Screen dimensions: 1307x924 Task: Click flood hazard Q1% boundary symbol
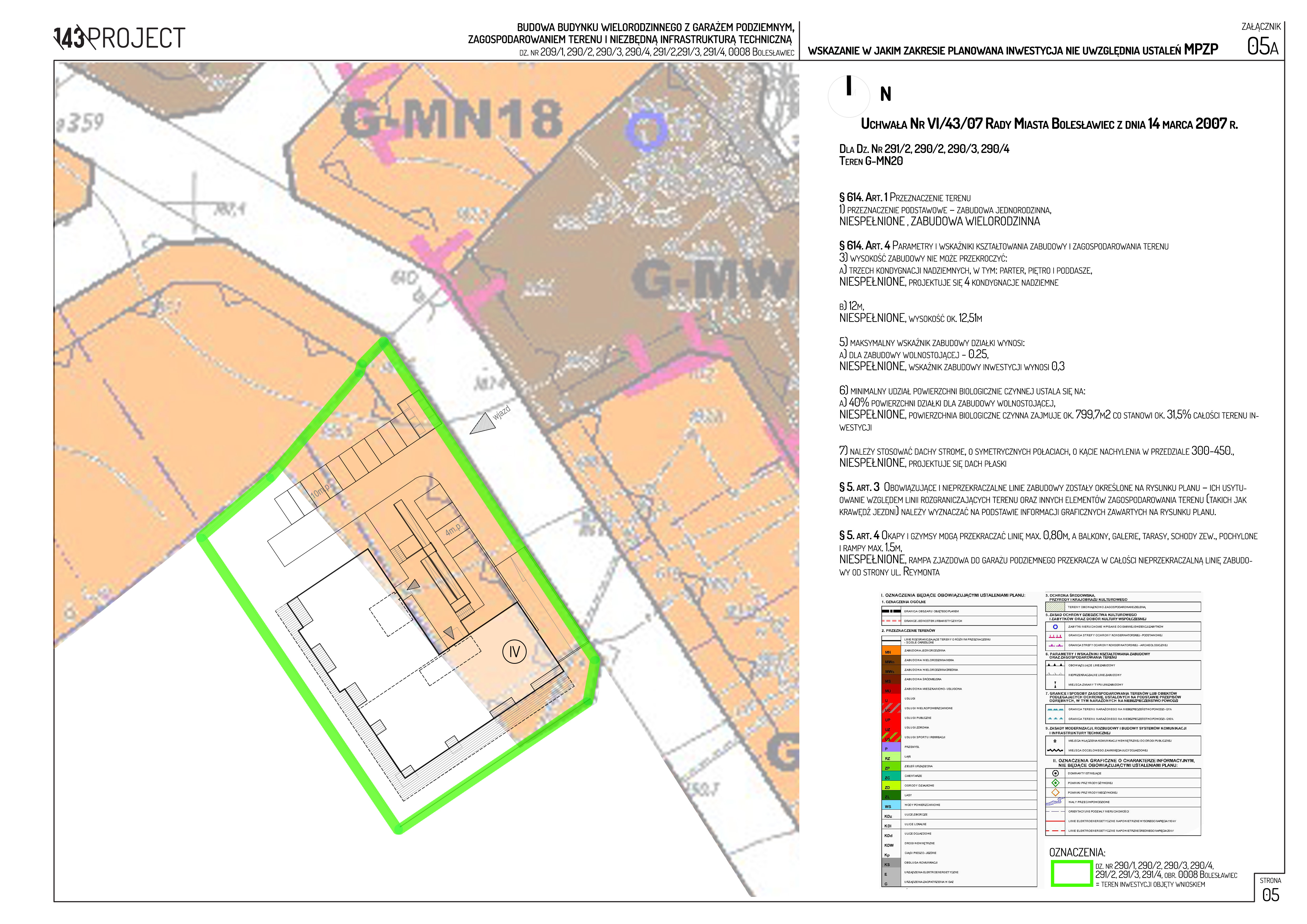tap(1055, 710)
